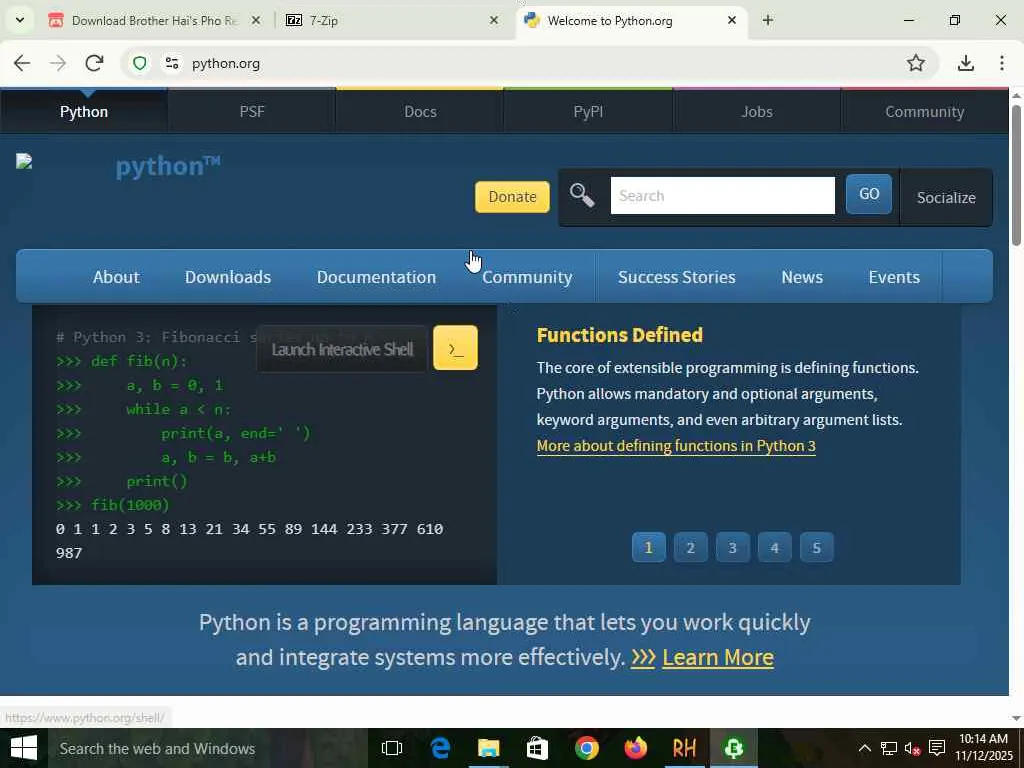The height and width of the screenshot is (768, 1024).
Task: Launch Microsoft Edge from taskbar
Action: (x=441, y=748)
